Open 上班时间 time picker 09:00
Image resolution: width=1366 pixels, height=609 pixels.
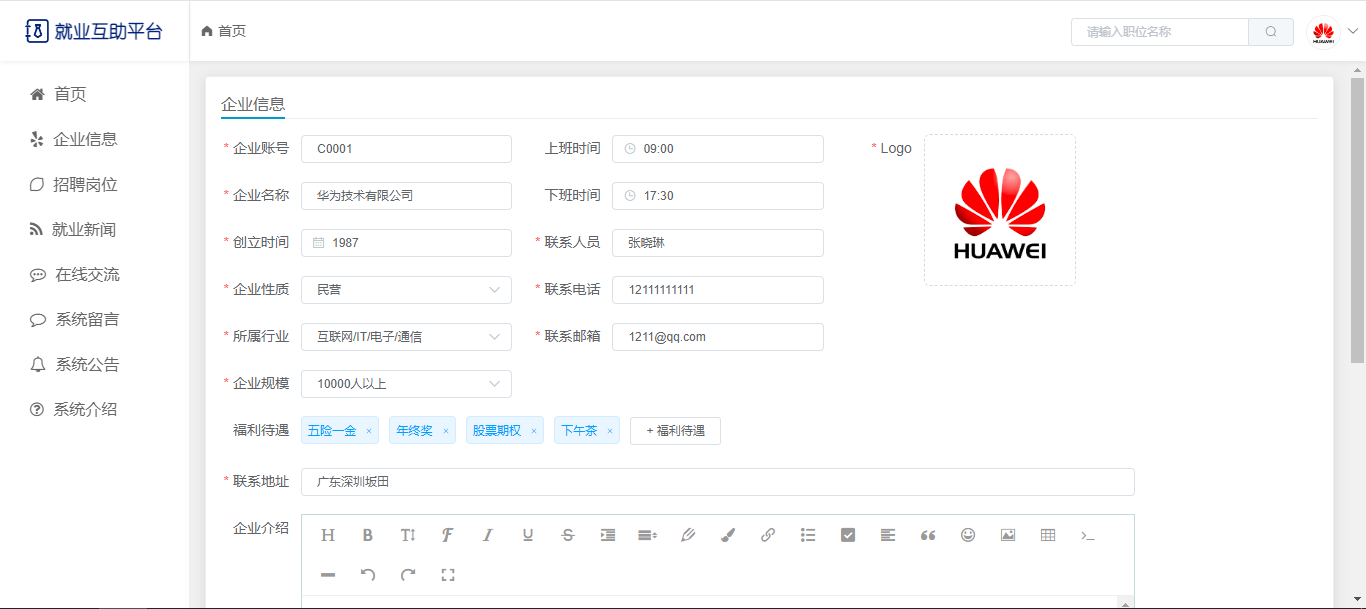pos(718,149)
